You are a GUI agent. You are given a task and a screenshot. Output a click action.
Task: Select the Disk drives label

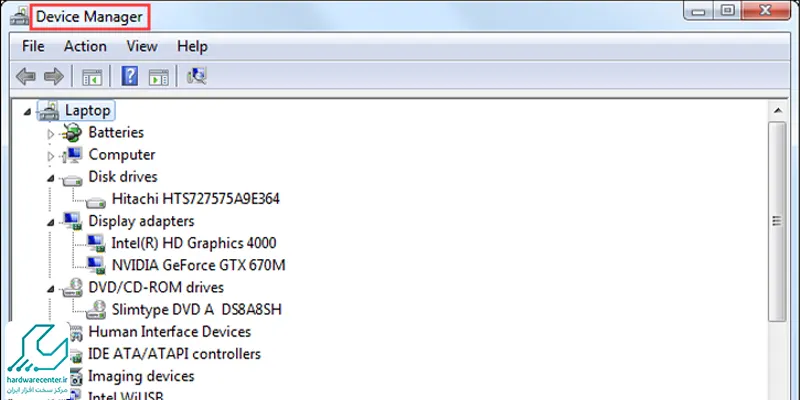(x=123, y=177)
